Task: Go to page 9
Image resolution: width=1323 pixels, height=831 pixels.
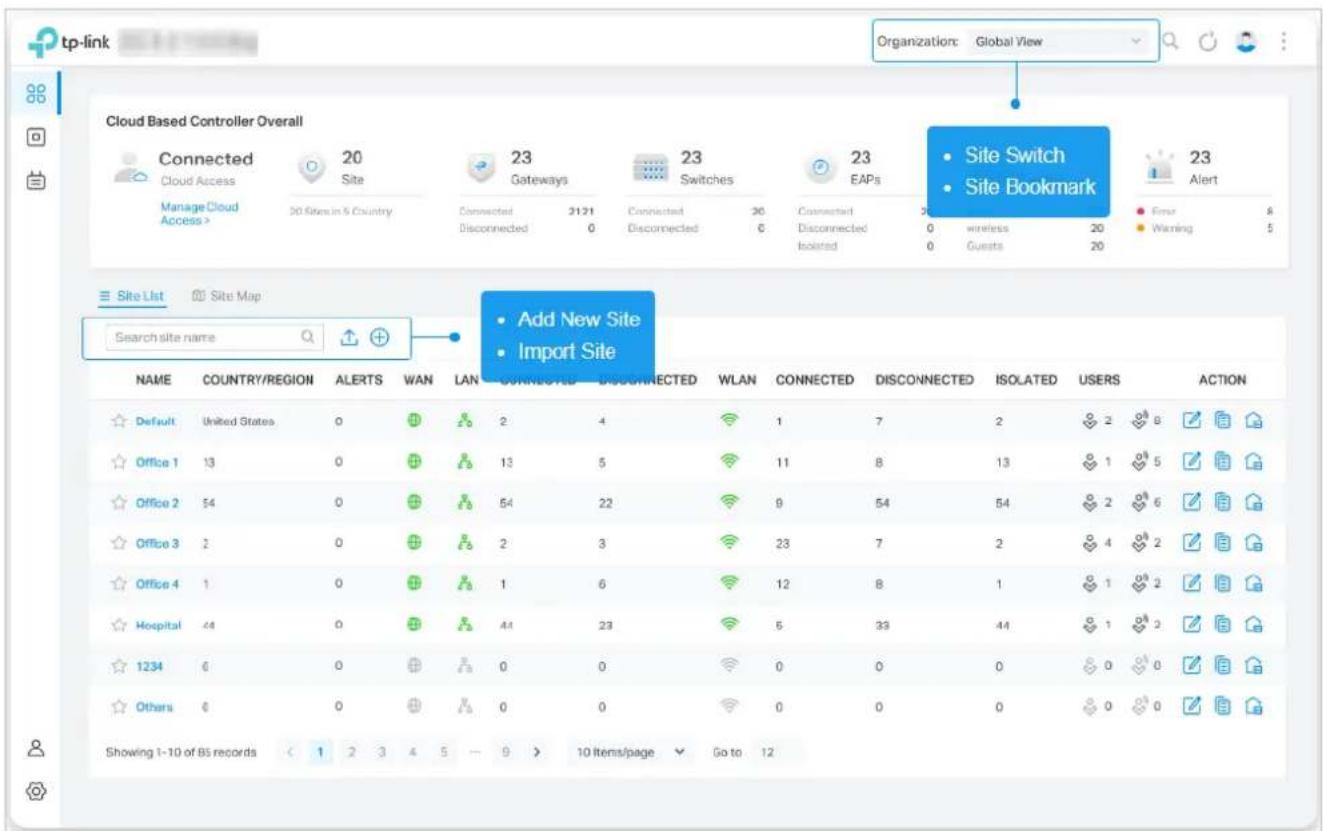Action: point(508,750)
